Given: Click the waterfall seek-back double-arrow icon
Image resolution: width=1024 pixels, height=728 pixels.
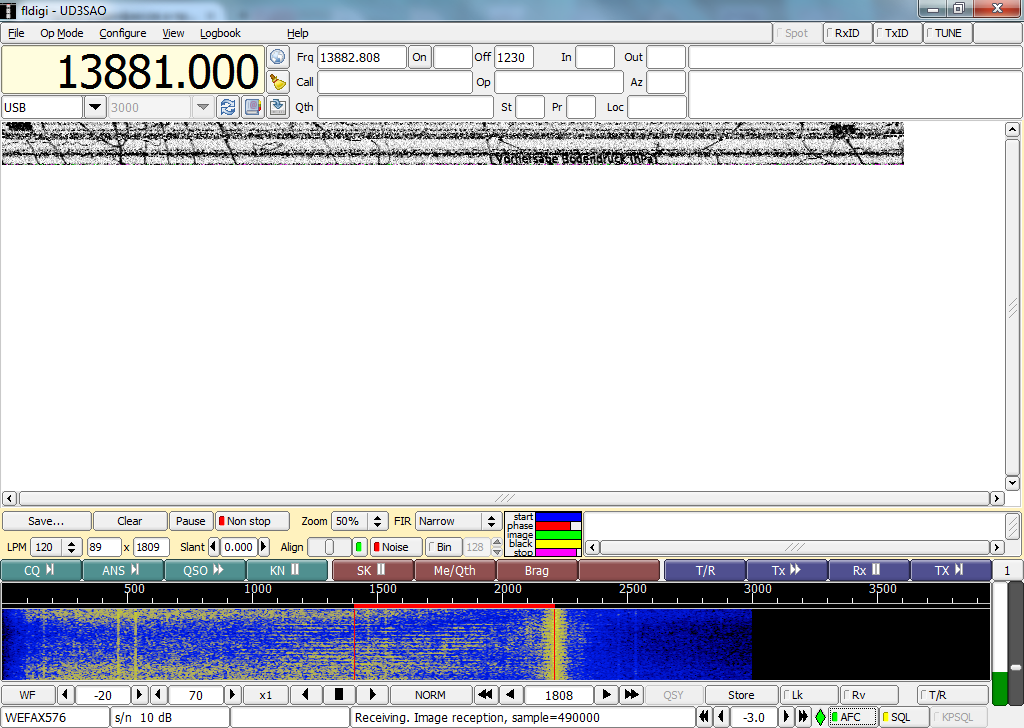Looking at the screenshot, I should [485, 694].
